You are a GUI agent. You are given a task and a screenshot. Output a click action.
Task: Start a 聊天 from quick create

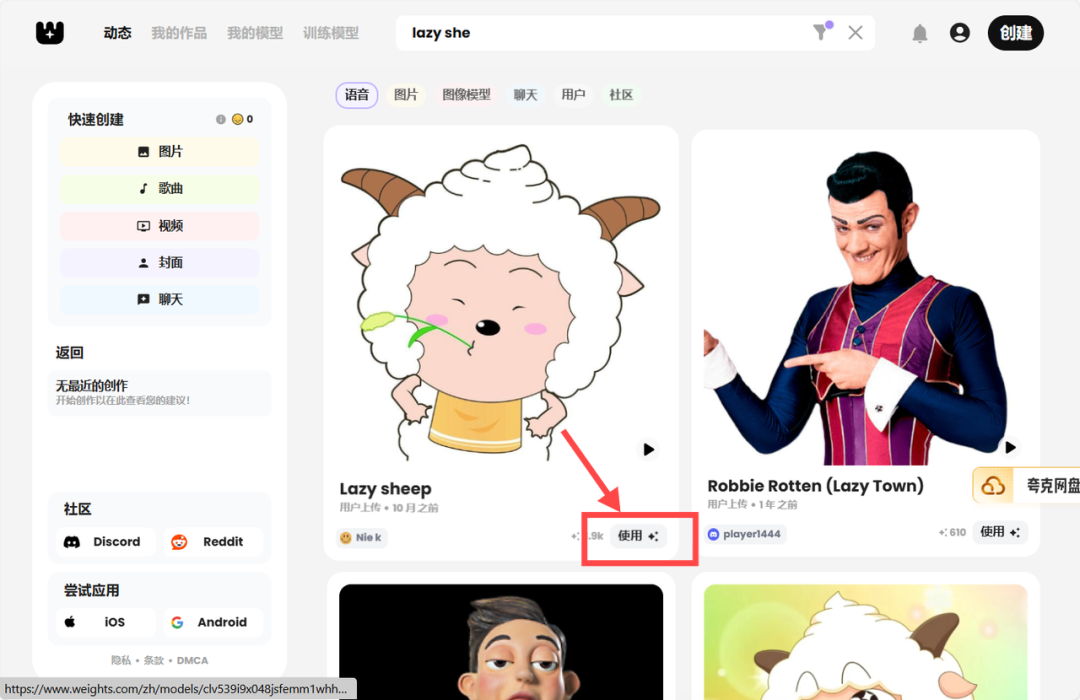[x=160, y=299]
